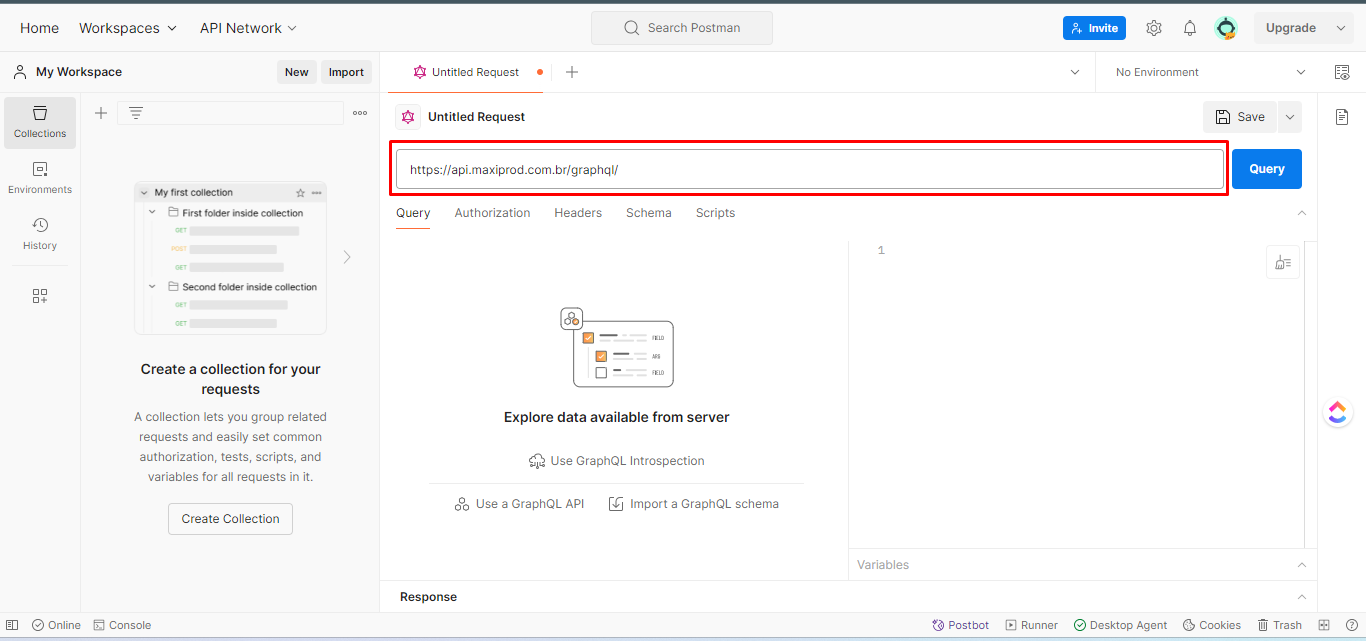This screenshot has height=641, width=1366.
Task: Click the Save button
Action: pyautogui.click(x=1240, y=117)
